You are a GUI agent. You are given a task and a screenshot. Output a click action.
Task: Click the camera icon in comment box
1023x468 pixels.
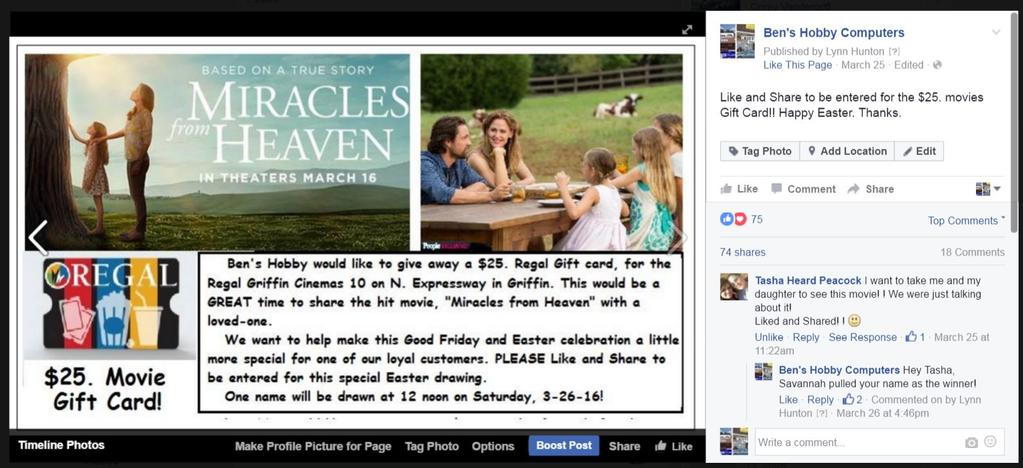point(971,443)
